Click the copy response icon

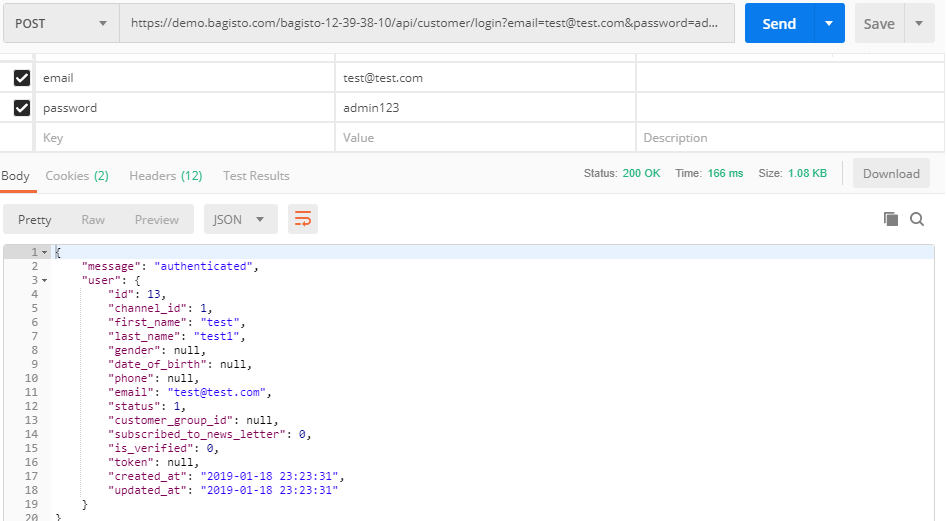(890, 219)
